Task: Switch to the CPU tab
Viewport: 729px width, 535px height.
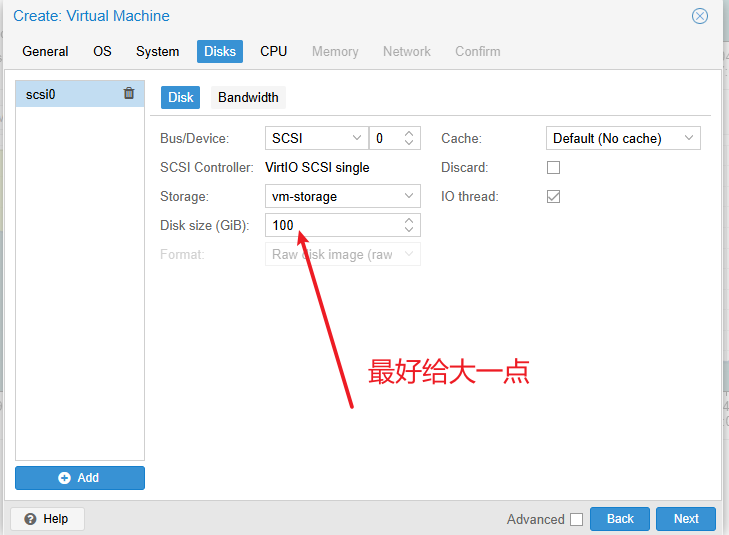Action: click(x=273, y=51)
